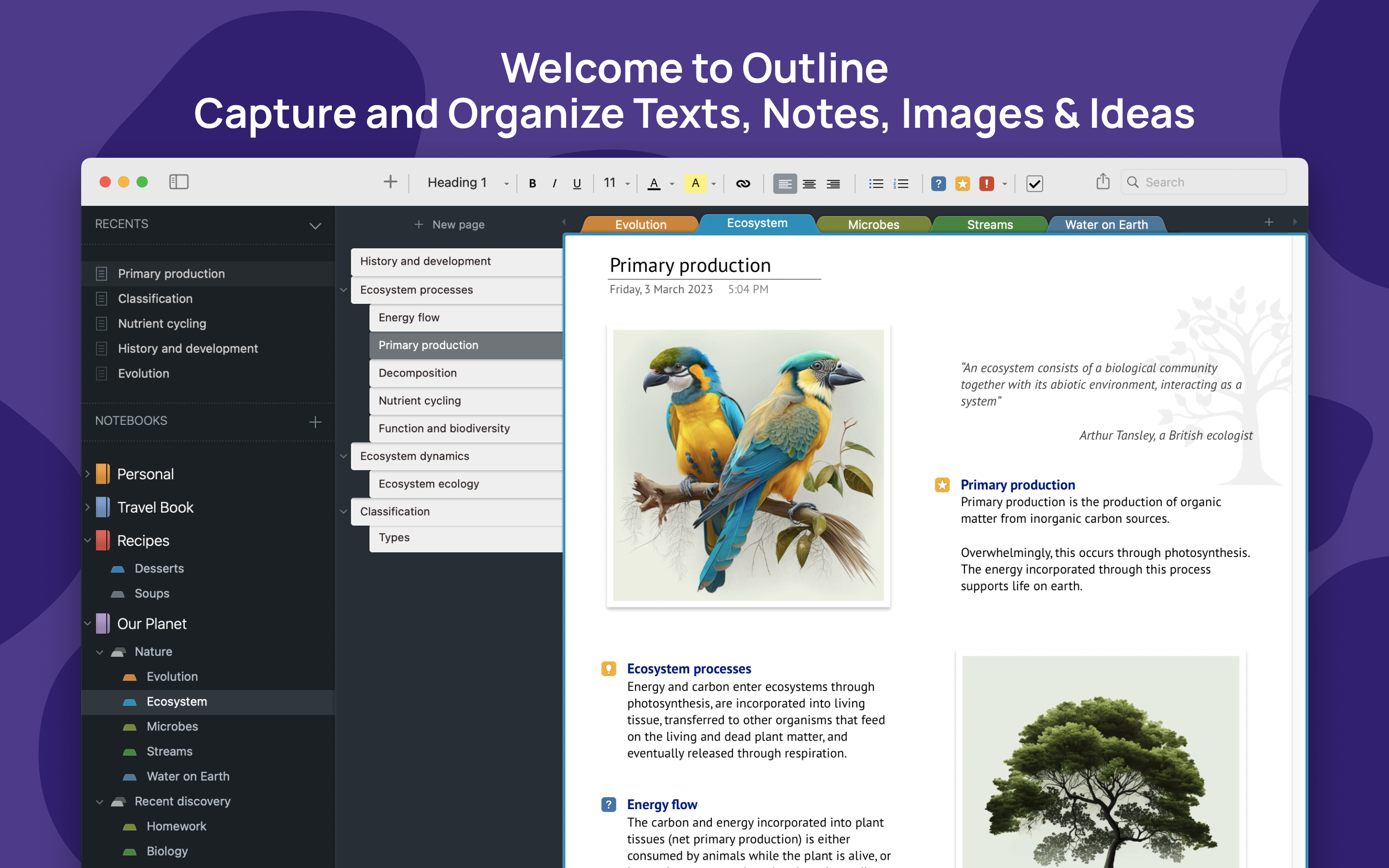Toggle the sidebar visibility icon
Image resolution: width=1389 pixels, height=868 pixels.
click(x=178, y=182)
